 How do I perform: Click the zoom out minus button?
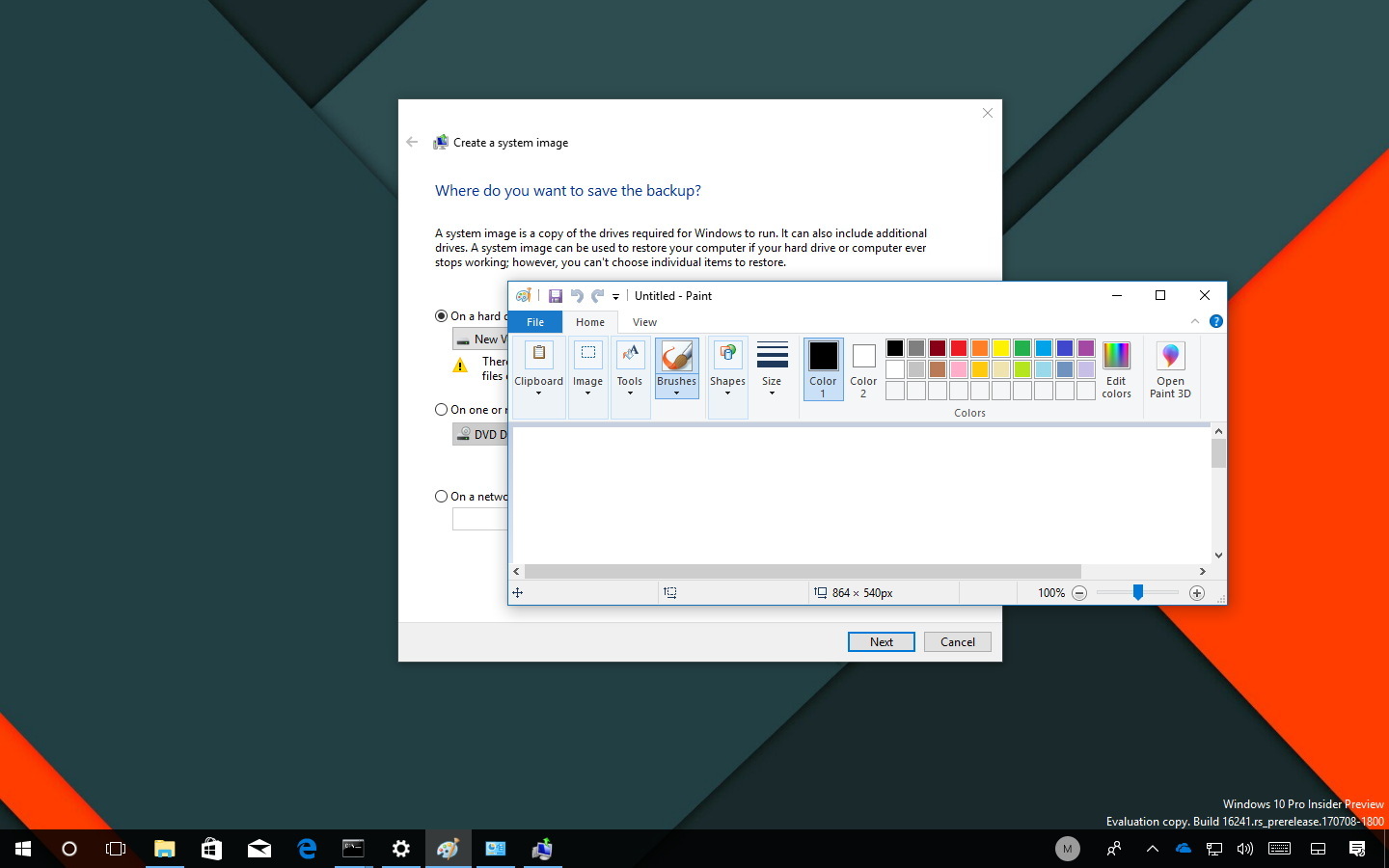(1079, 593)
